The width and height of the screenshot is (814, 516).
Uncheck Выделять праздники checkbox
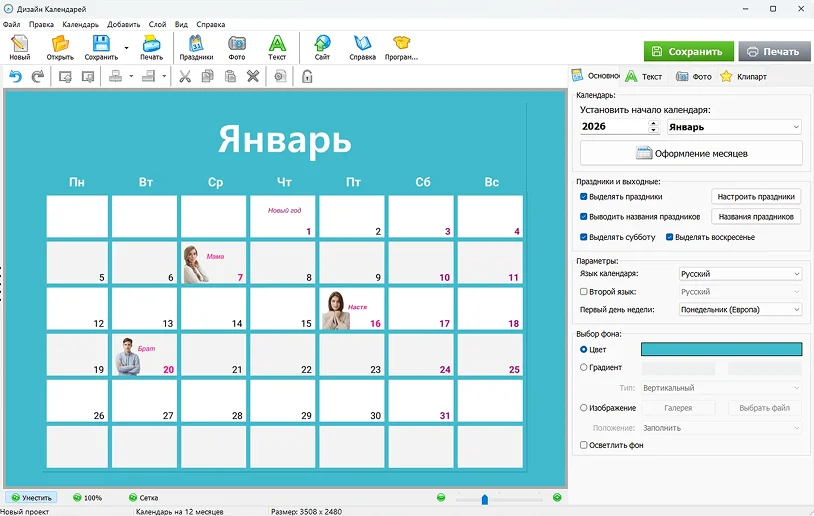point(584,197)
